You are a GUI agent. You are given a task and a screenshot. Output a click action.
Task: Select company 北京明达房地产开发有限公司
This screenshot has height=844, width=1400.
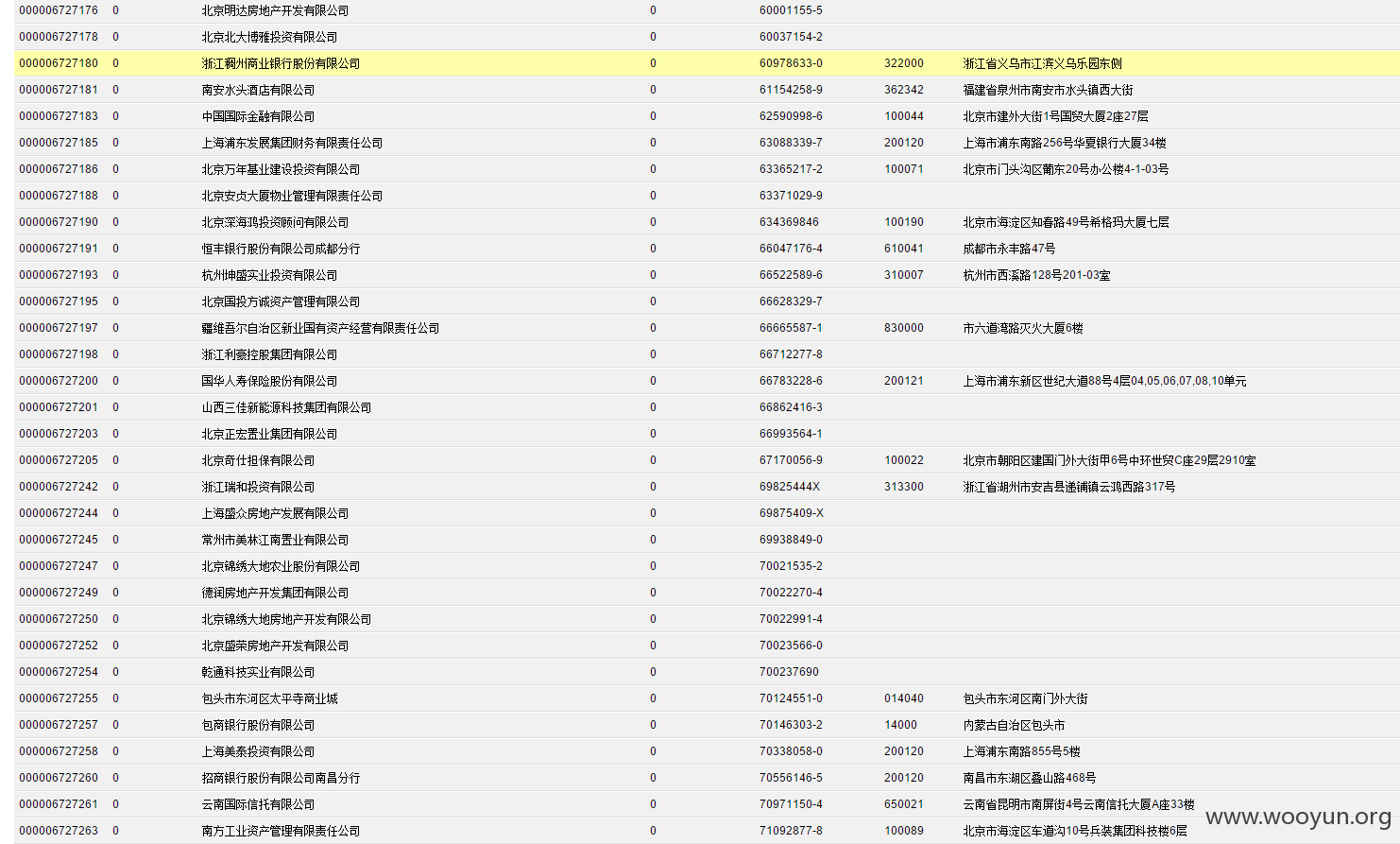(275, 10)
